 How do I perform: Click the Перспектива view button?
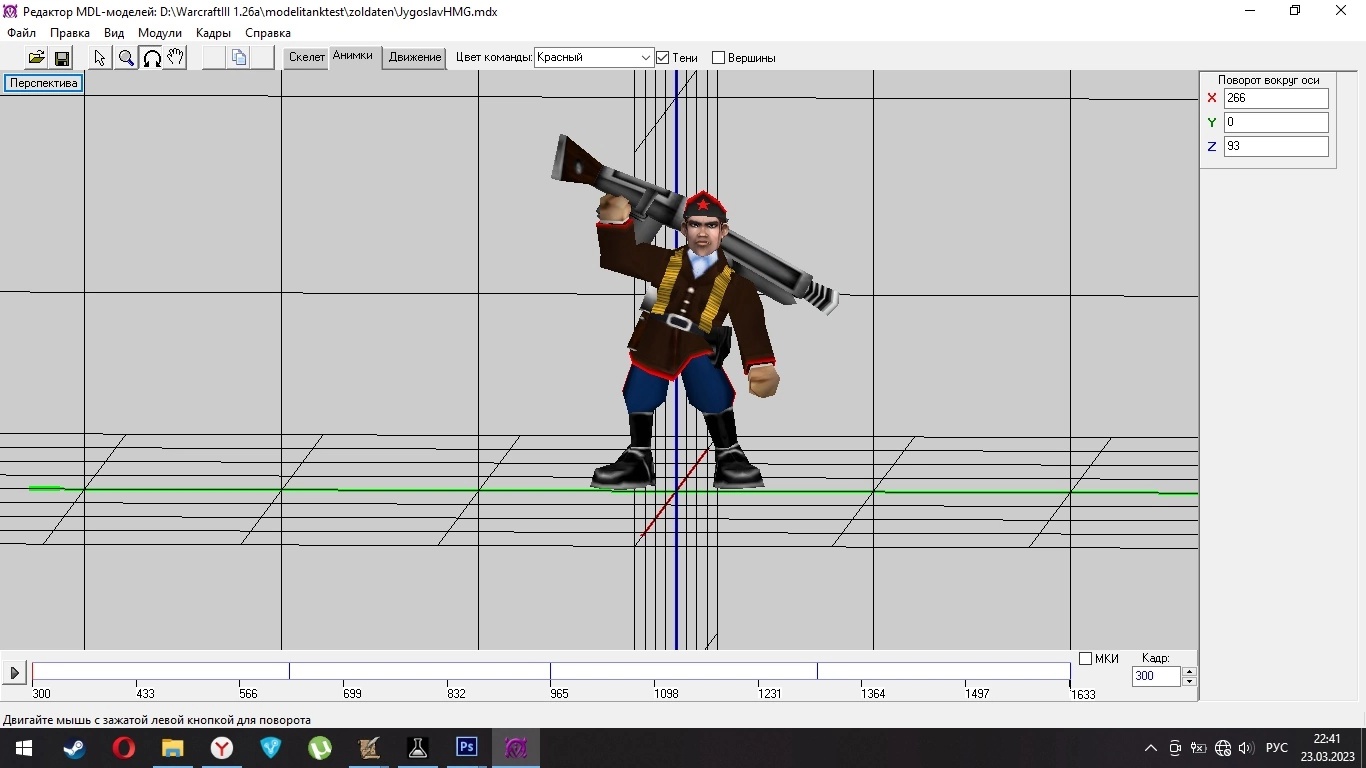44,83
